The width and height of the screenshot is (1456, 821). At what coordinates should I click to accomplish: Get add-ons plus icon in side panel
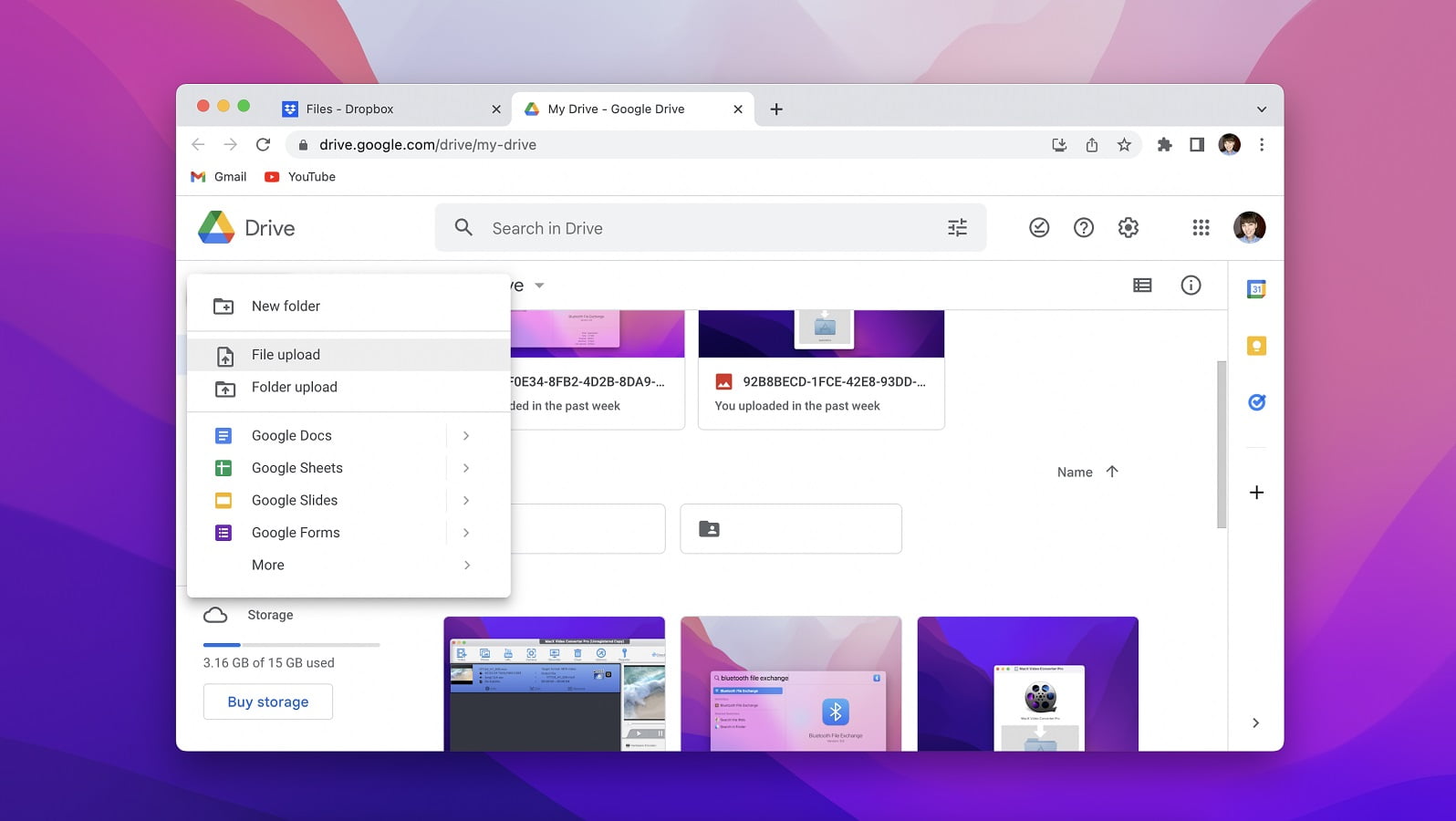point(1256,493)
